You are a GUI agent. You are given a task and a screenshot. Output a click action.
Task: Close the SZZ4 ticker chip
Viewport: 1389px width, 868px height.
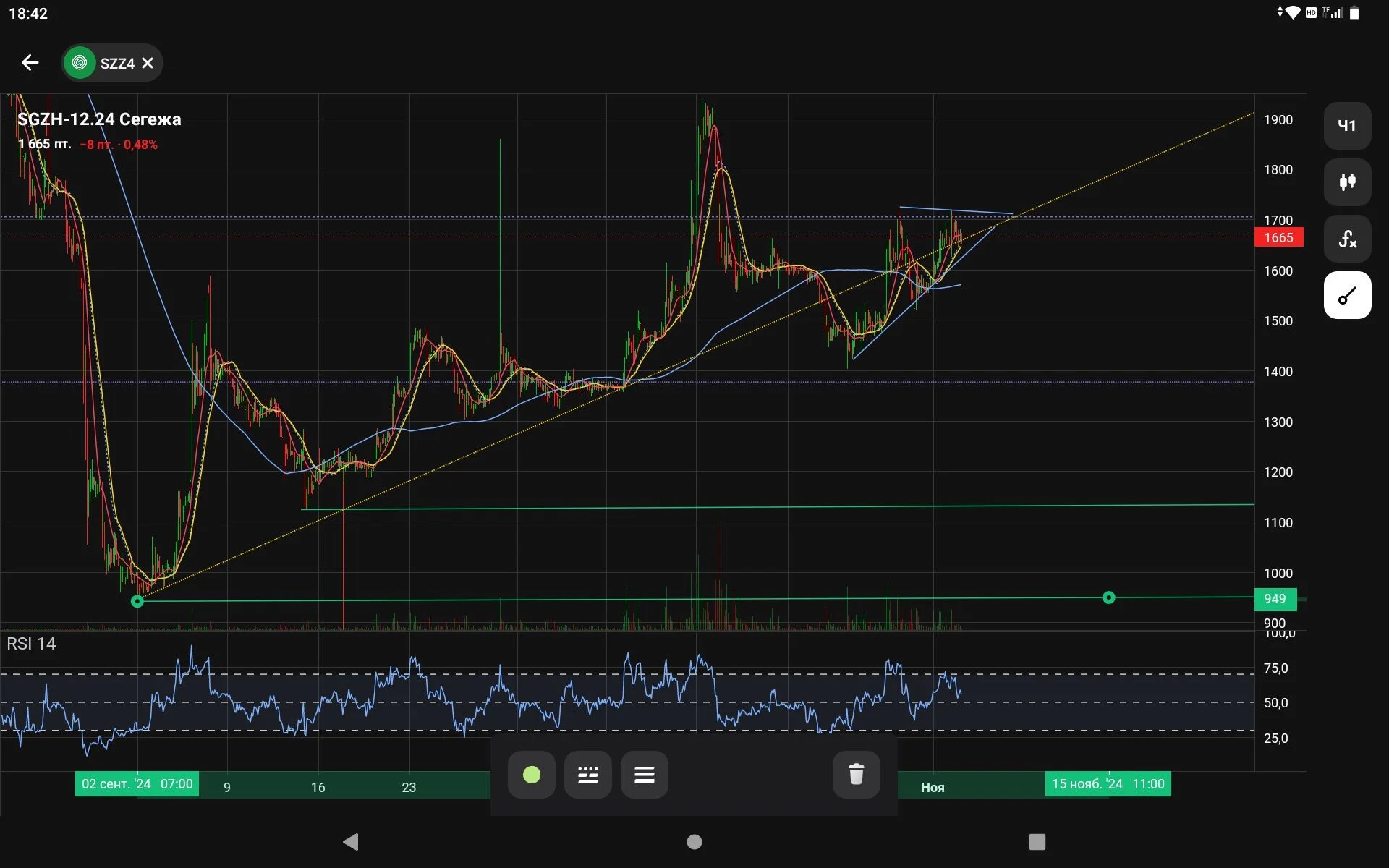[148, 63]
